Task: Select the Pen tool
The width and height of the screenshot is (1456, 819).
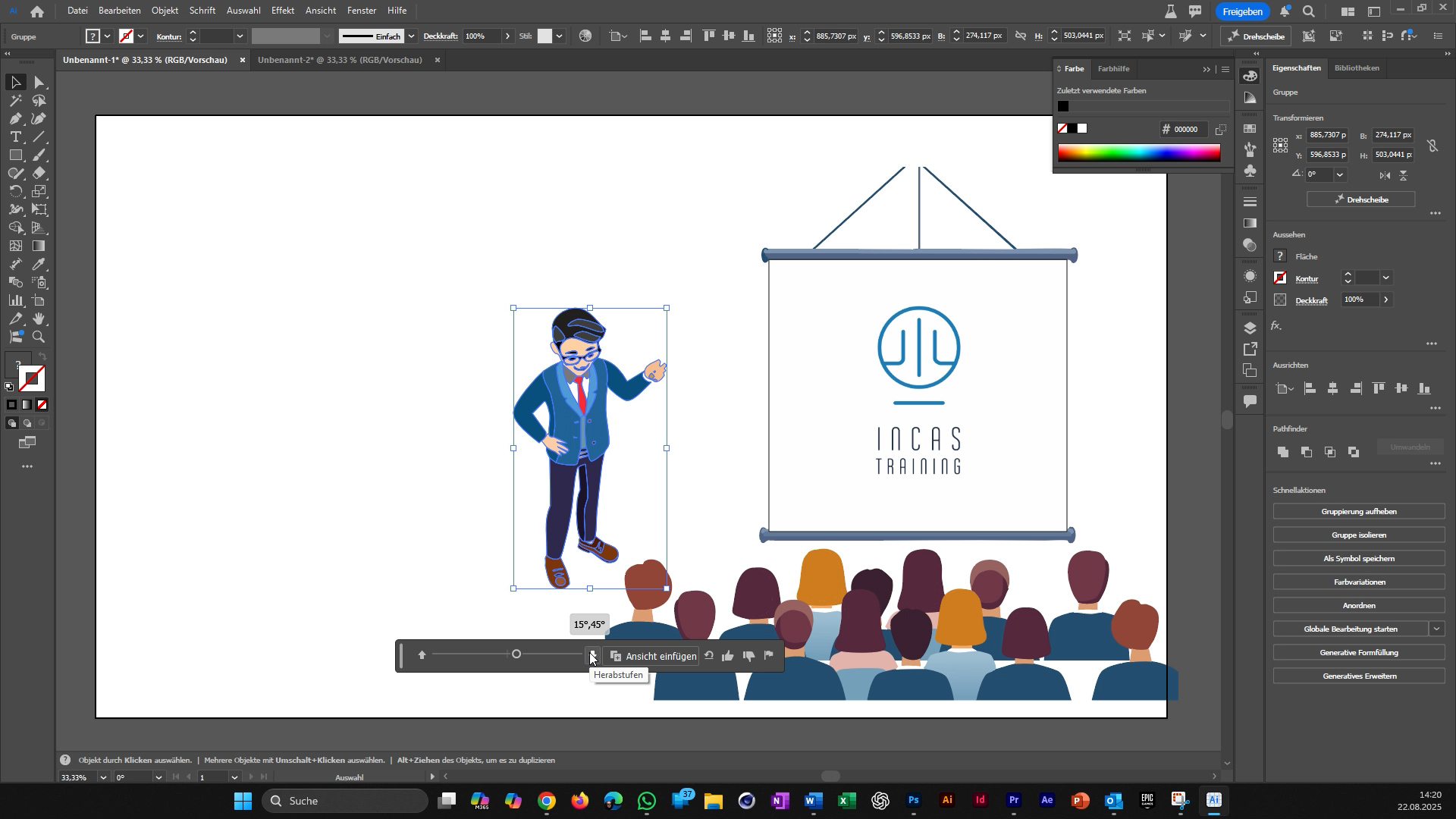Action: tap(16, 118)
